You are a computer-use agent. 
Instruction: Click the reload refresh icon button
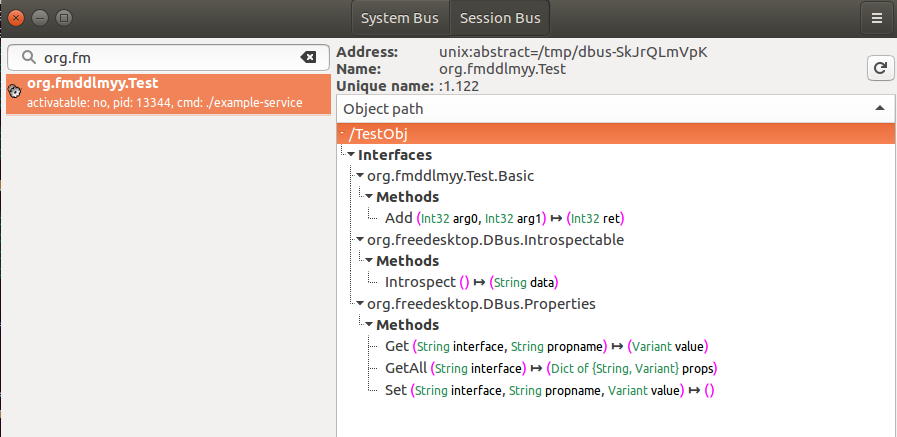tap(877, 68)
